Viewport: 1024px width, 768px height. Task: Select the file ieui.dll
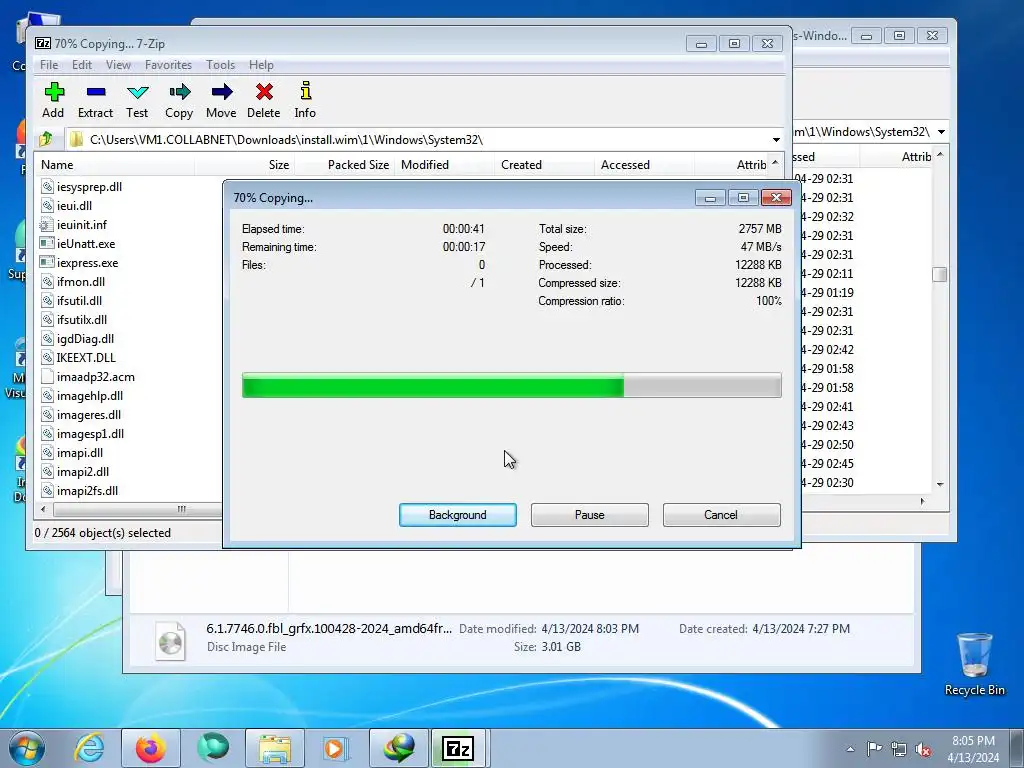pos(74,206)
